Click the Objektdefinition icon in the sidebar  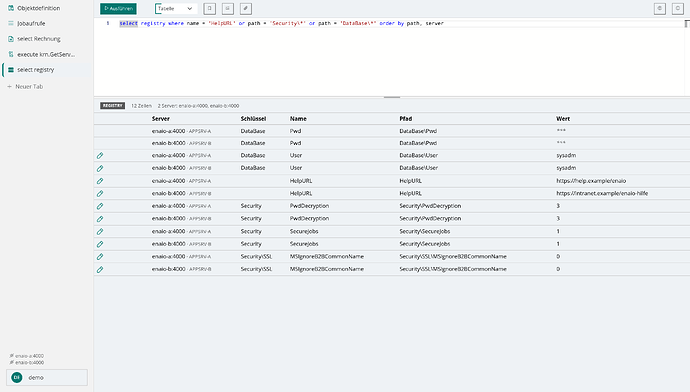11,8
